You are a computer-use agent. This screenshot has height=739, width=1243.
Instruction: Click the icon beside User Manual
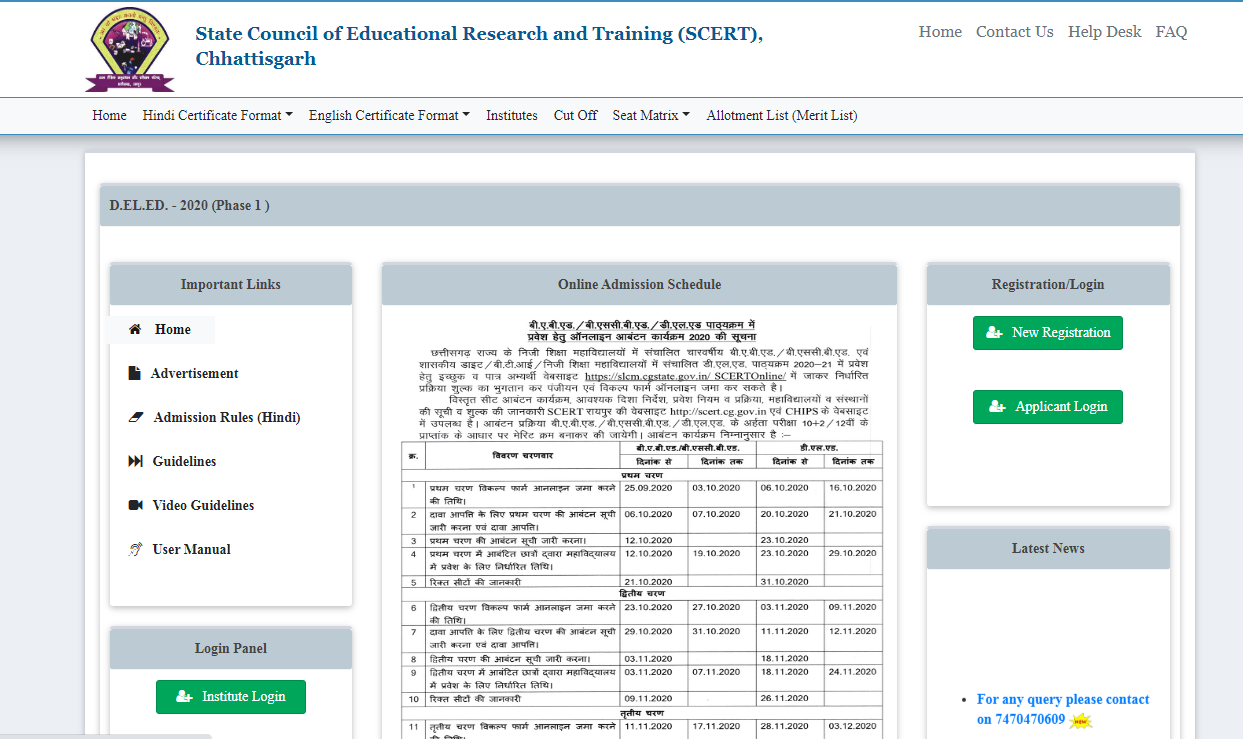click(135, 549)
